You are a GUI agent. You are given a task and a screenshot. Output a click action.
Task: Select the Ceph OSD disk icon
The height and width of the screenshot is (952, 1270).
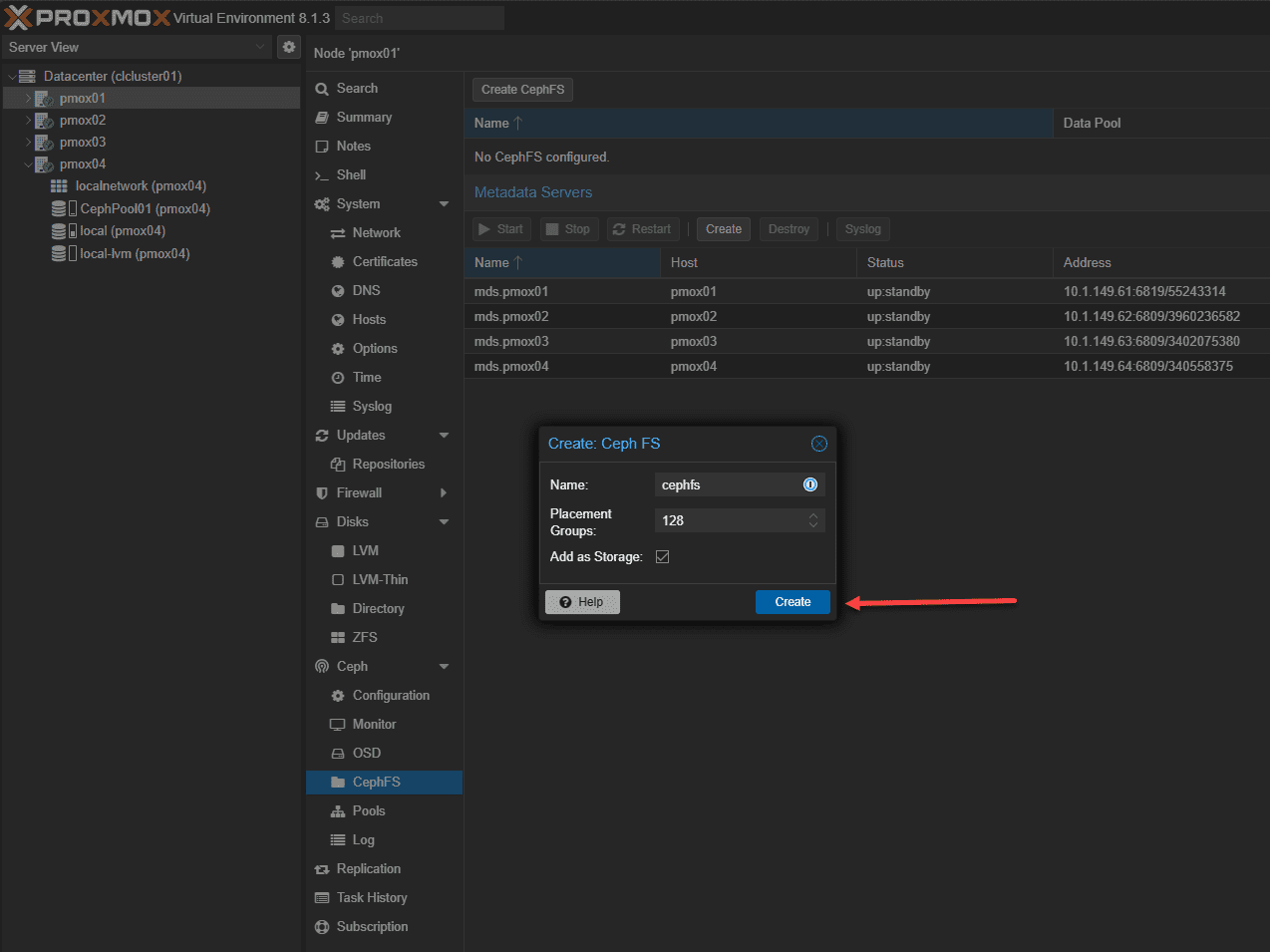(x=338, y=754)
